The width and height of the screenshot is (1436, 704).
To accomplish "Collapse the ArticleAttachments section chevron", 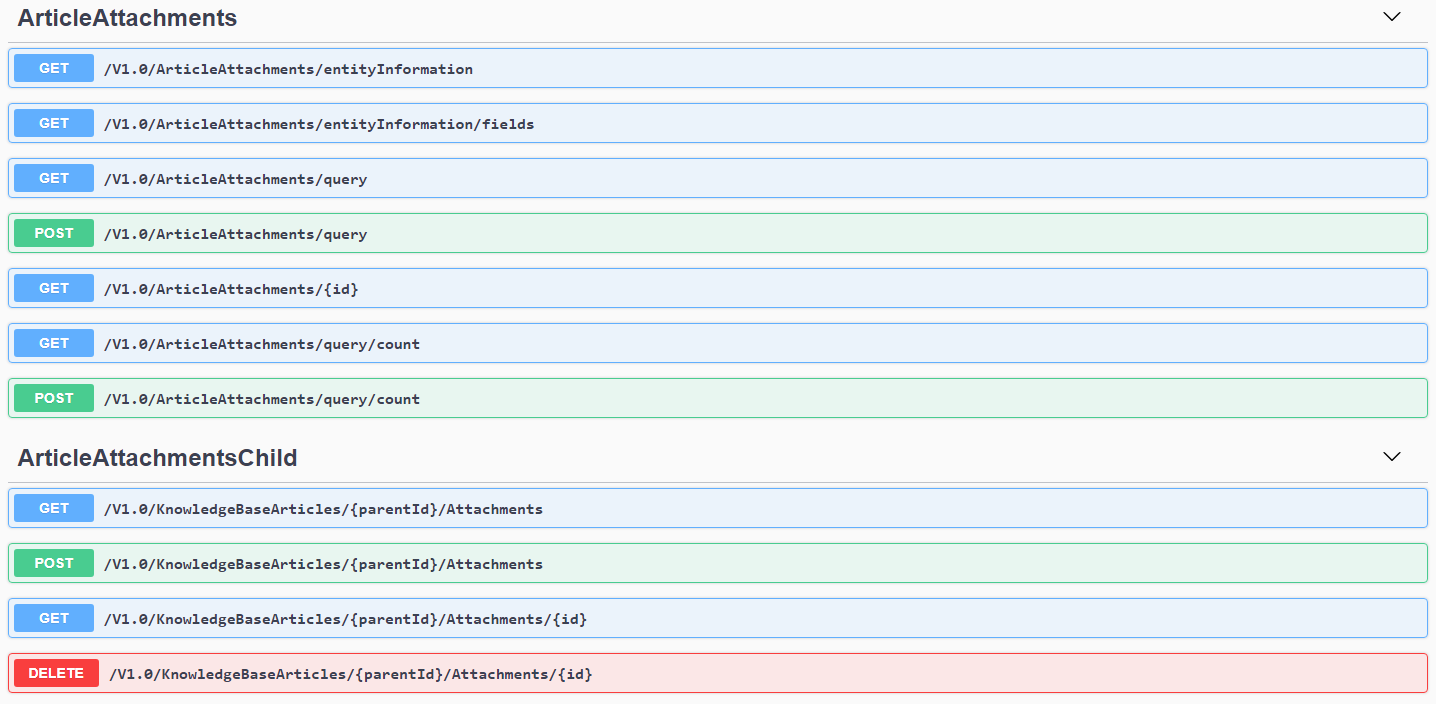I will 1391,17.
